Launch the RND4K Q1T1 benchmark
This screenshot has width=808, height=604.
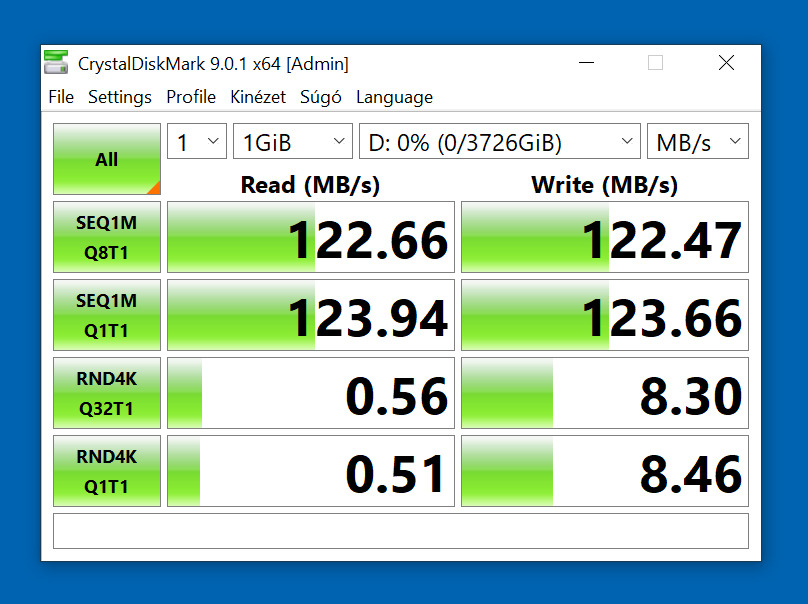[107, 471]
